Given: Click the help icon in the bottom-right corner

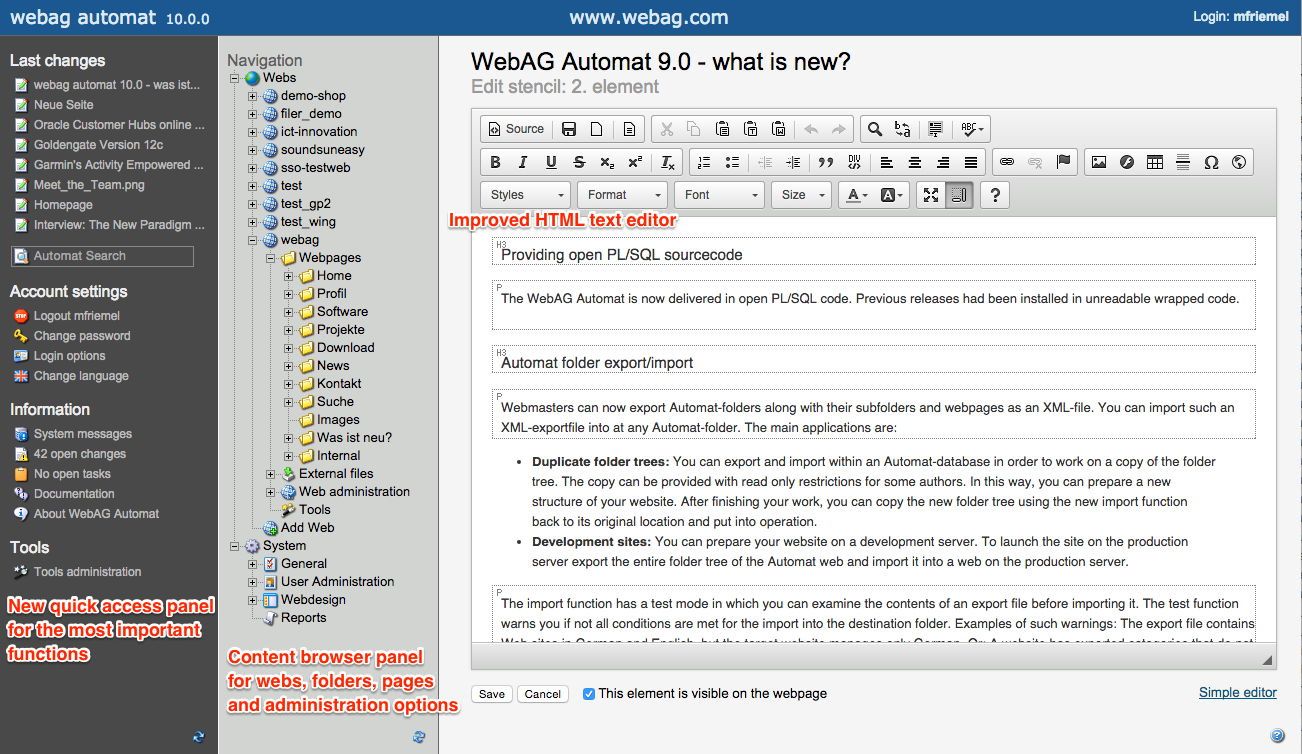Looking at the screenshot, I should tap(1277, 736).
